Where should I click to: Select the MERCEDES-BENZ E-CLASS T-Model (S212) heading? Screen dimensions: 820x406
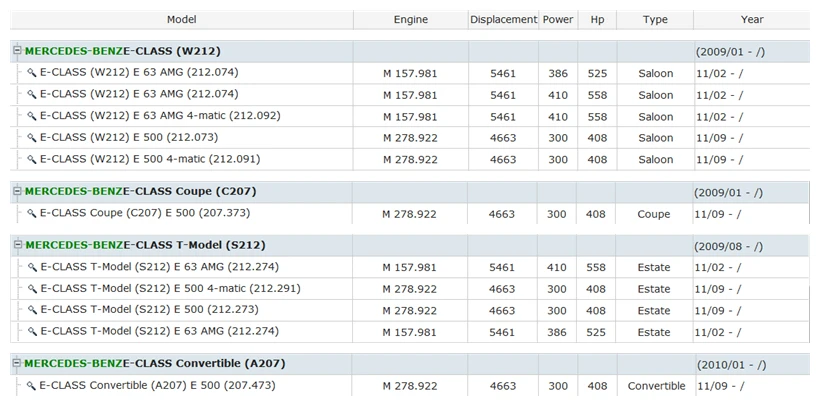click(x=145, y=245)
